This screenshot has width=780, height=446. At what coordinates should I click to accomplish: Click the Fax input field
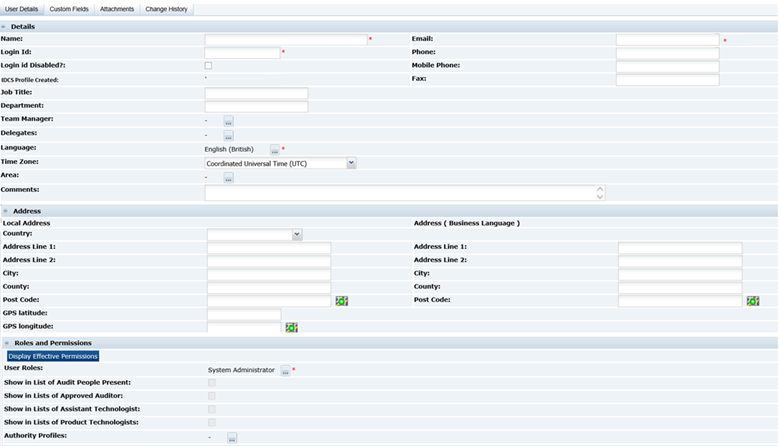click(x=668, y=80)
